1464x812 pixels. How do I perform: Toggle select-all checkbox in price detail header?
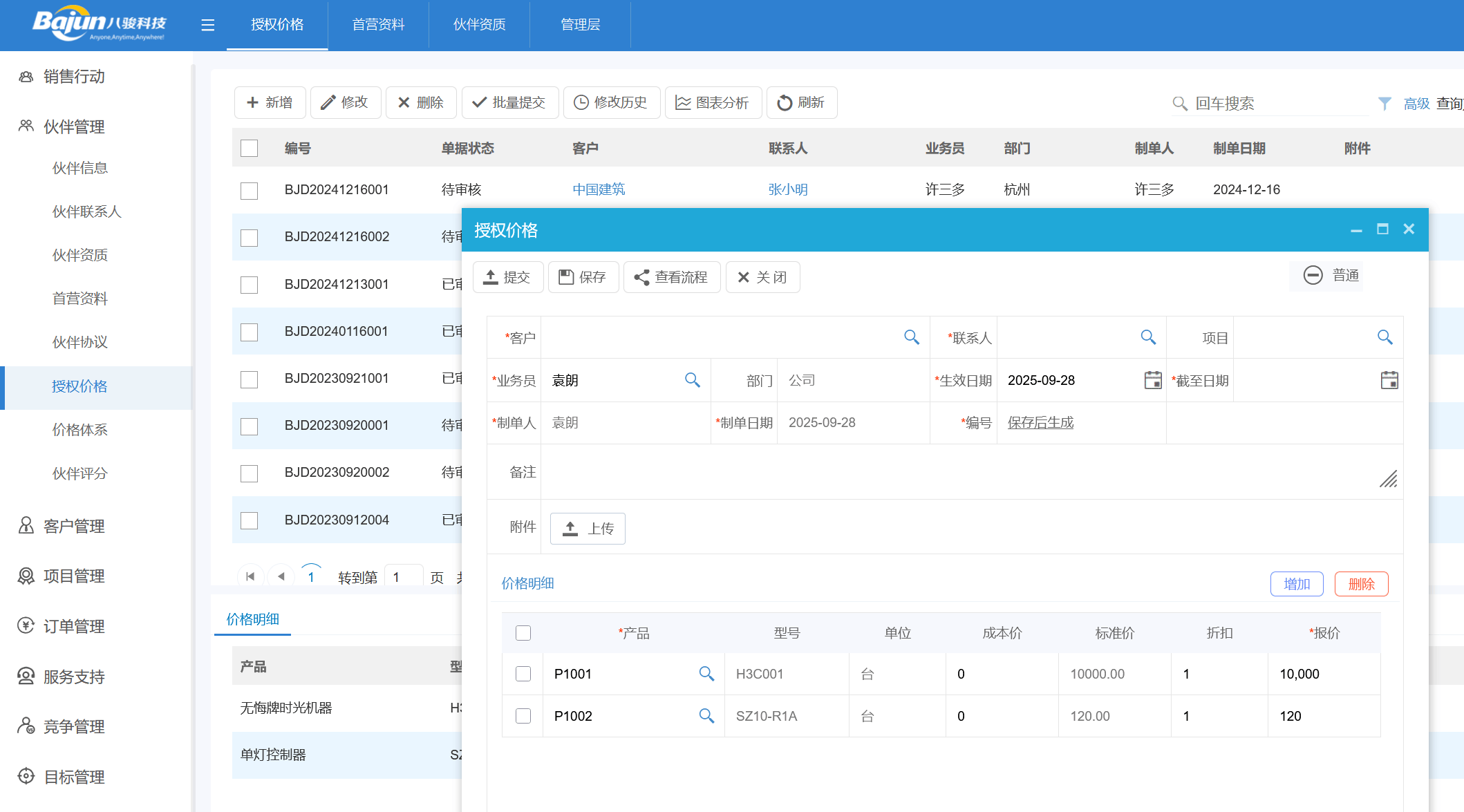(x=523, y=633)
